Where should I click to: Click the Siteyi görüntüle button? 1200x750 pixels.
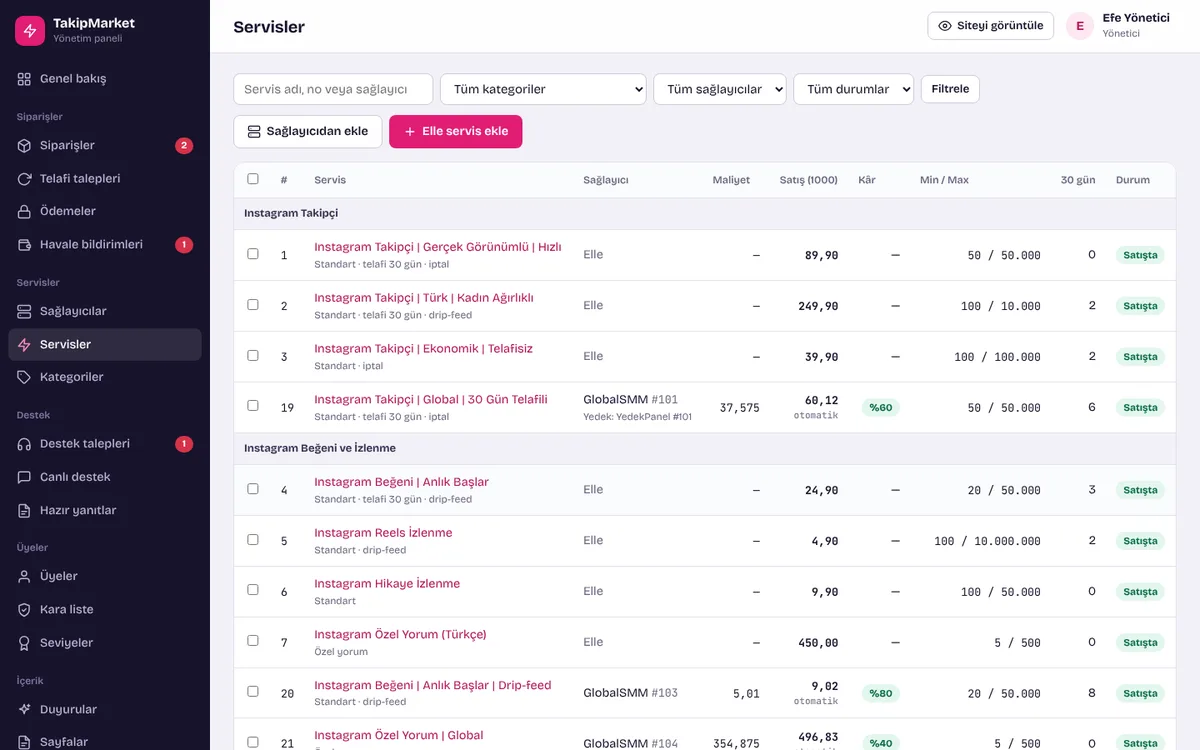pyautogui.click(x=991, y=26)
